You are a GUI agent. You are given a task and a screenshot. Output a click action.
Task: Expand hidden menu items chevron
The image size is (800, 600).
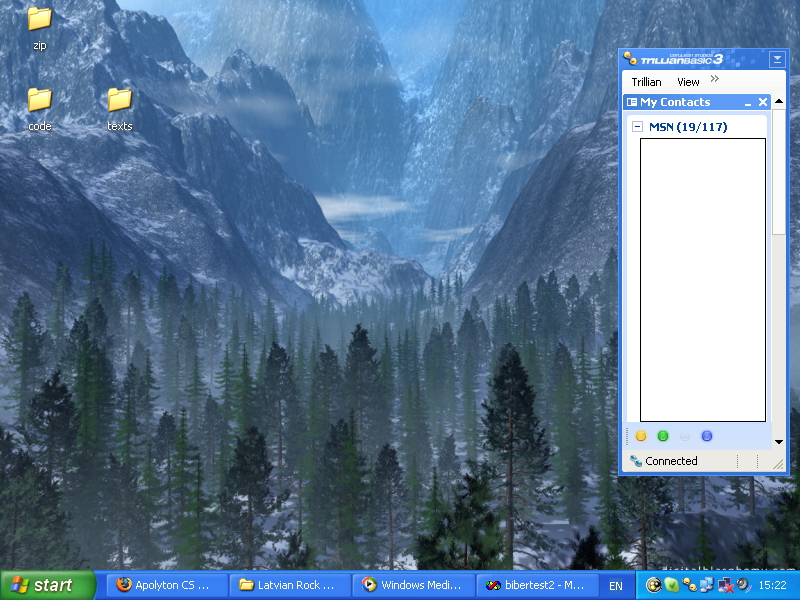[714, 80]
